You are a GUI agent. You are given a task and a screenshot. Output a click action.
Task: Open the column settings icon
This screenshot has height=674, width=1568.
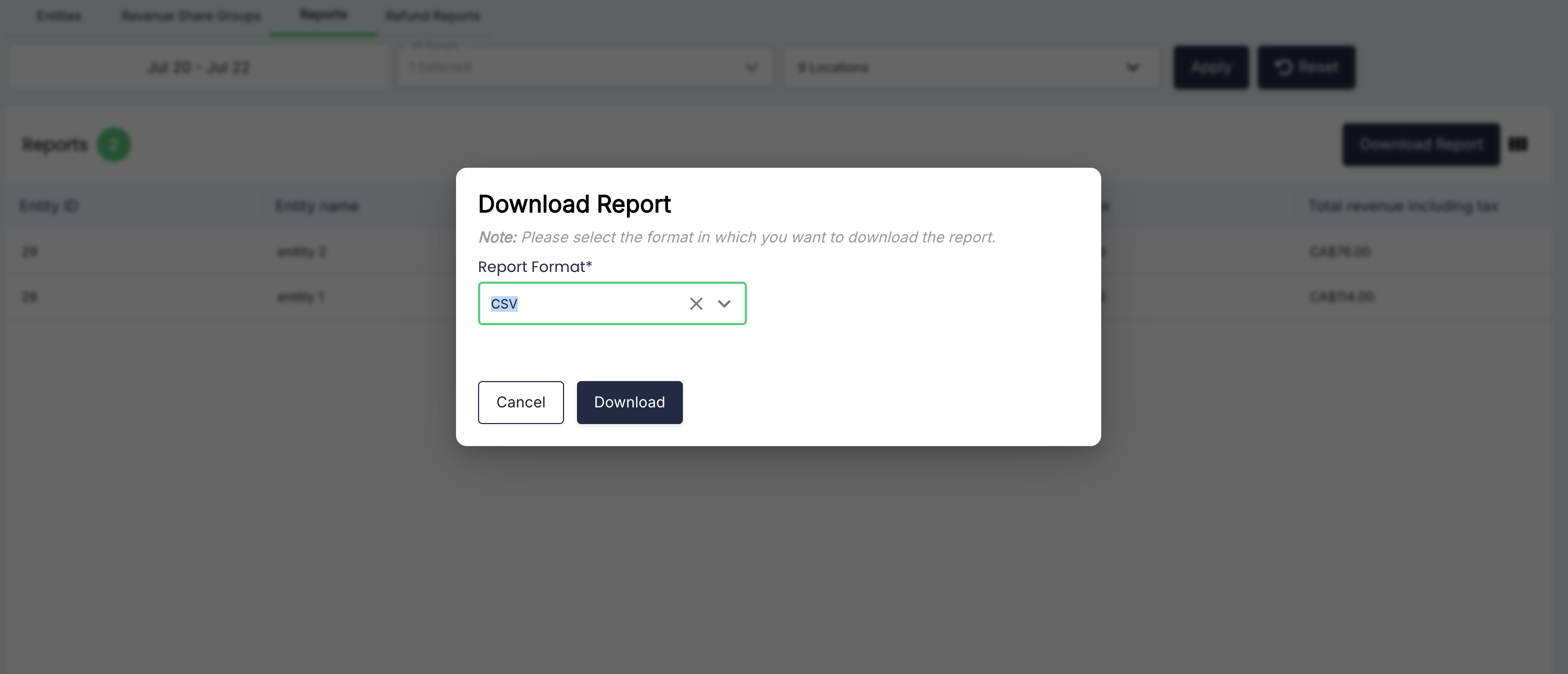click(1517, 144)
